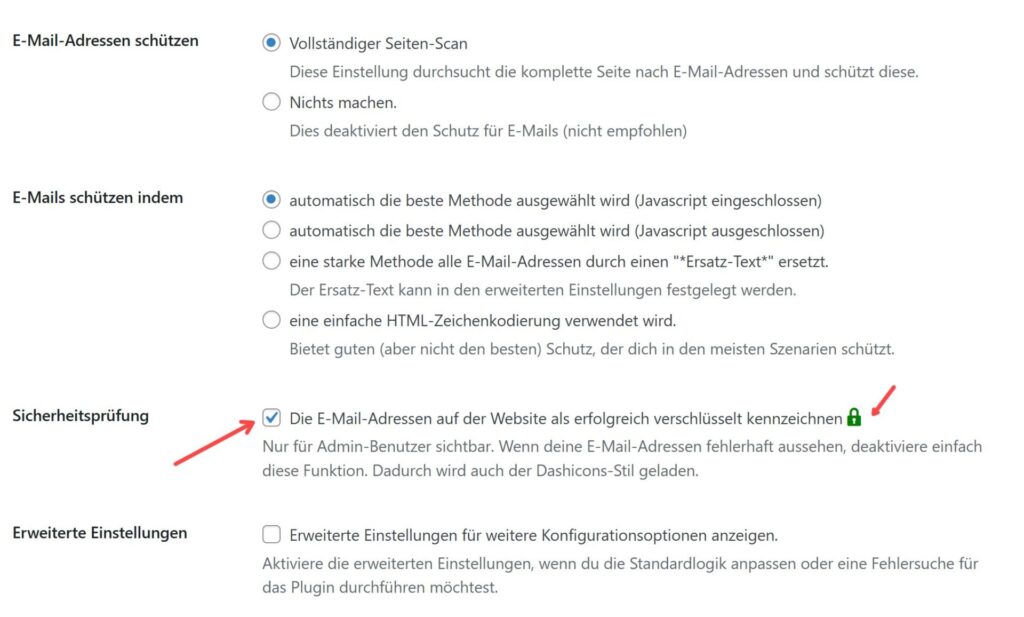Uncheck the verschlüsselt kennzeichnen checkbox
The width and height of the screenshot is (1024, 617).
tap(271, 417)
